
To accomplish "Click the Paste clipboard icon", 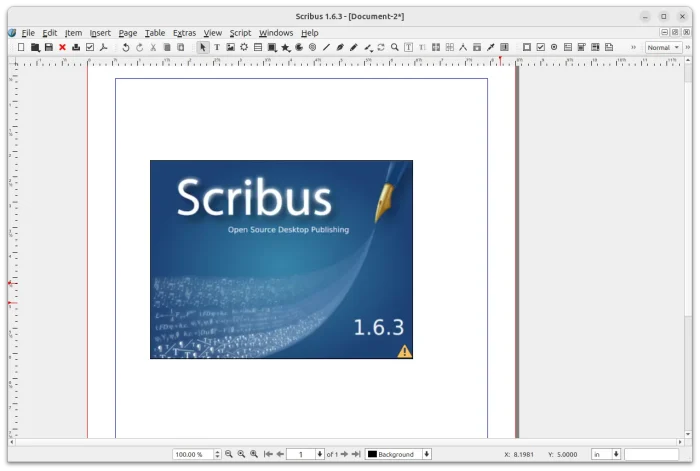I will pos(181,47).
